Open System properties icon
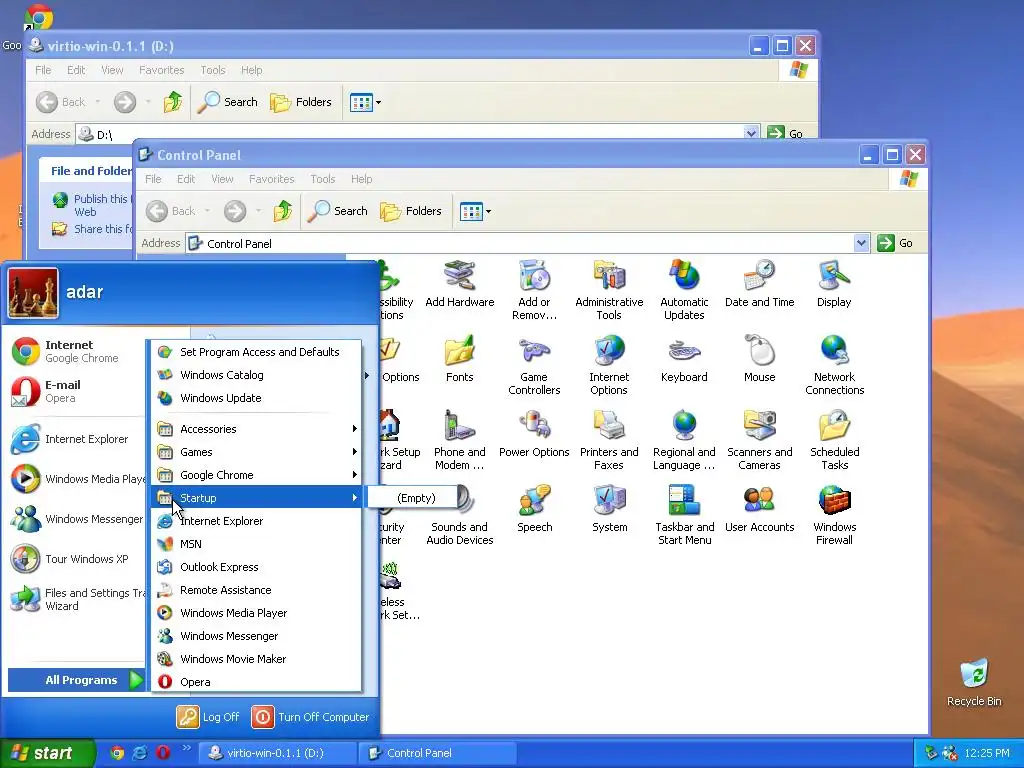This screenshot has height=768, width=1024. pyautogui.click(x=609, y=509)
